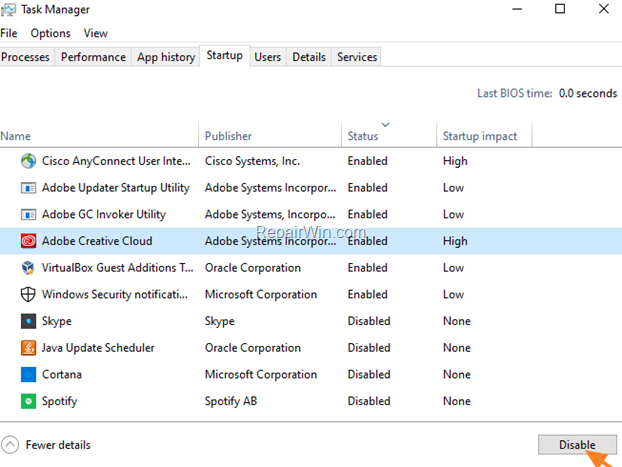Click Microsoft Corporation in Windows Security row
Viewport: 622px width, 467px height.
tap(261, 294)
